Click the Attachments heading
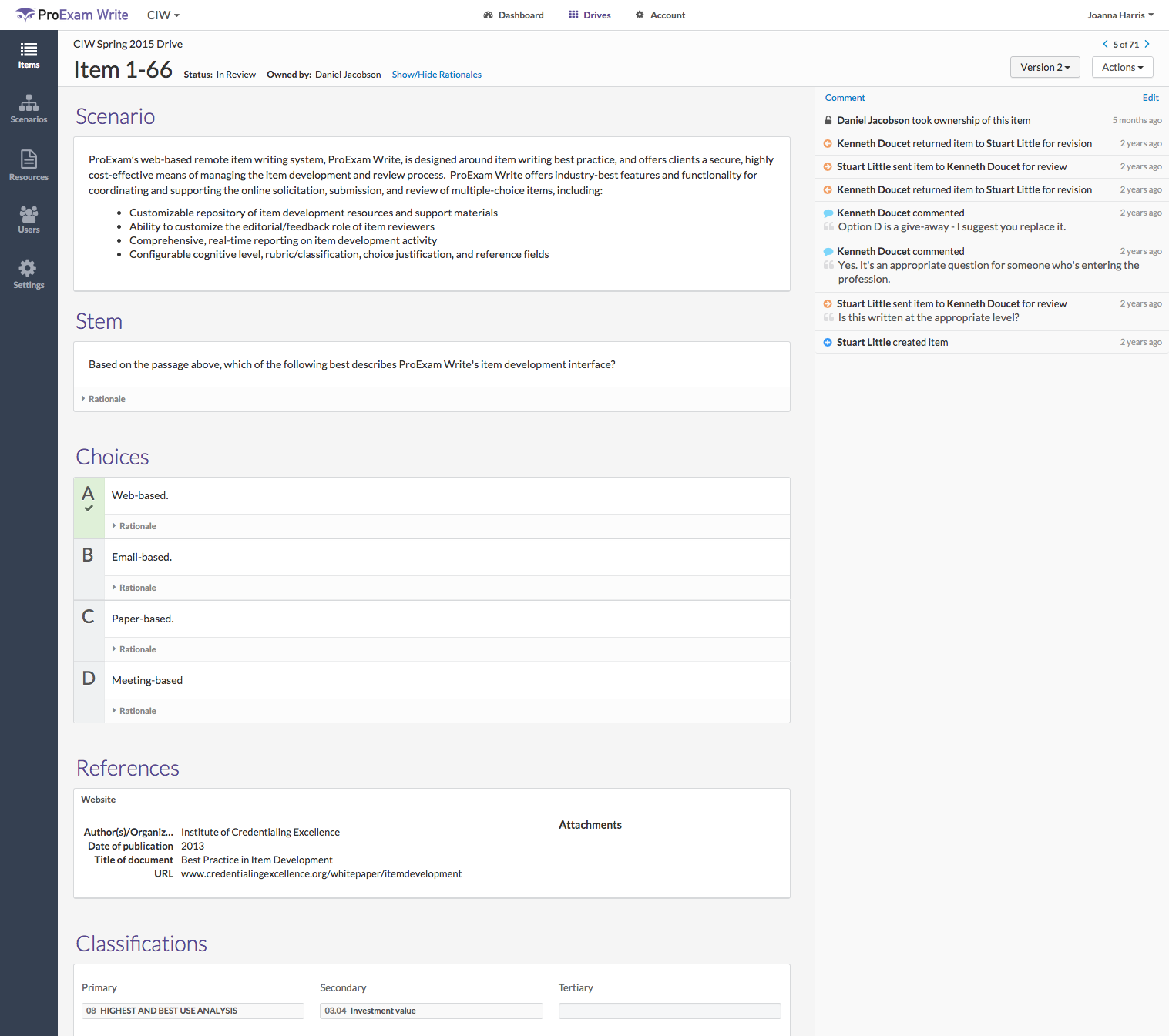 click(x=590, y=825)
